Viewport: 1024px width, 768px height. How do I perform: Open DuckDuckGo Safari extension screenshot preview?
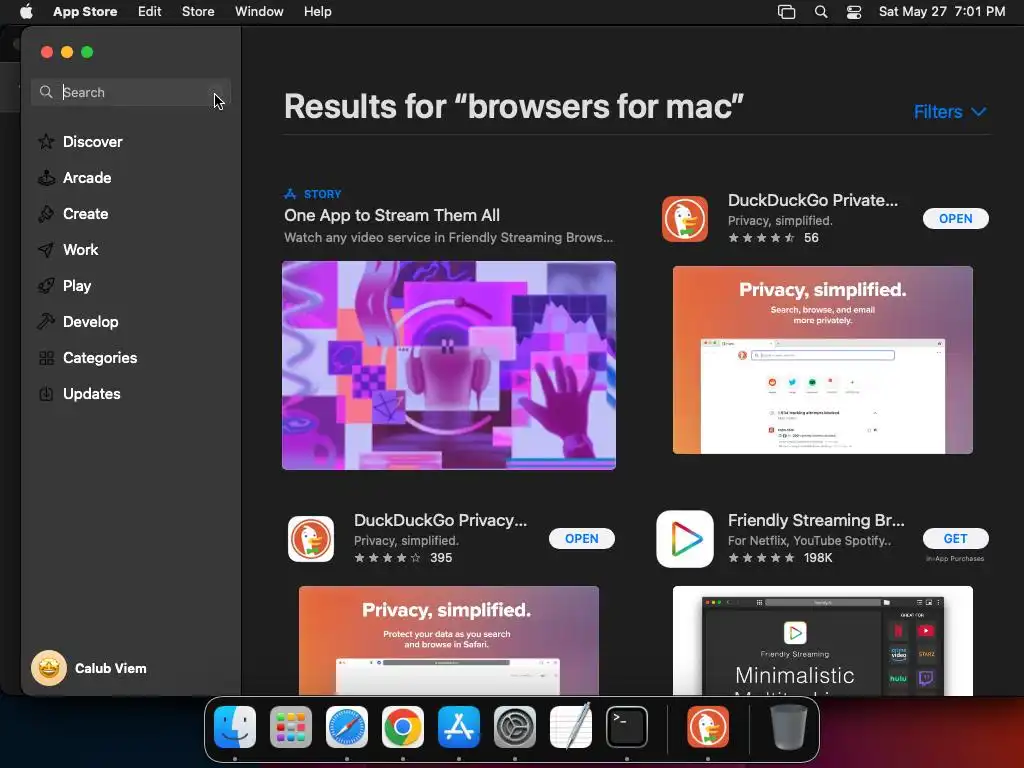[x=449, y=641]
